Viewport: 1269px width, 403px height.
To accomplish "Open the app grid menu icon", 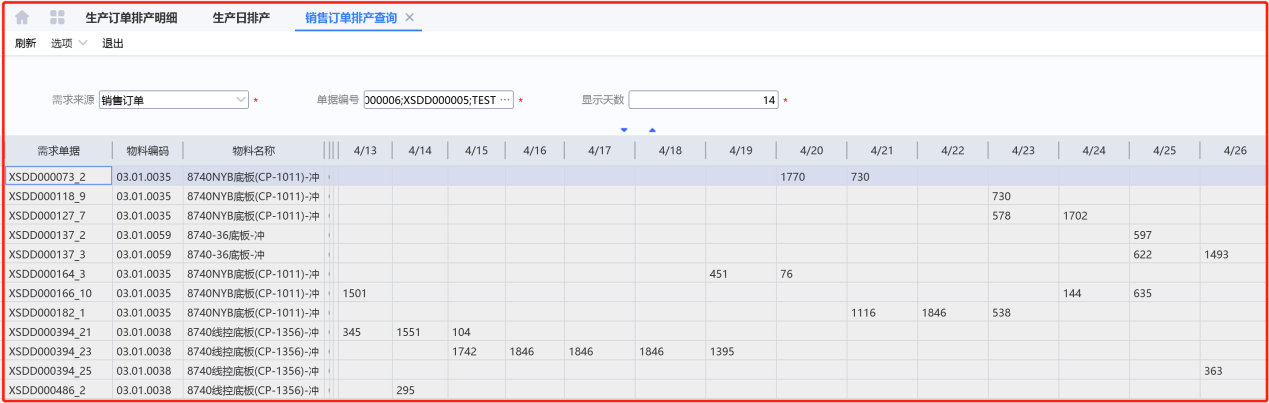I will click(x=57, y=17).
